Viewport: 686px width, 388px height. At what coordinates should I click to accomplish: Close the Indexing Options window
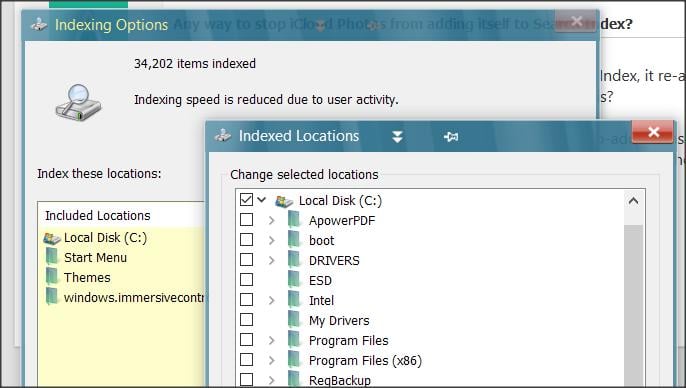click(x=576, y=21)
